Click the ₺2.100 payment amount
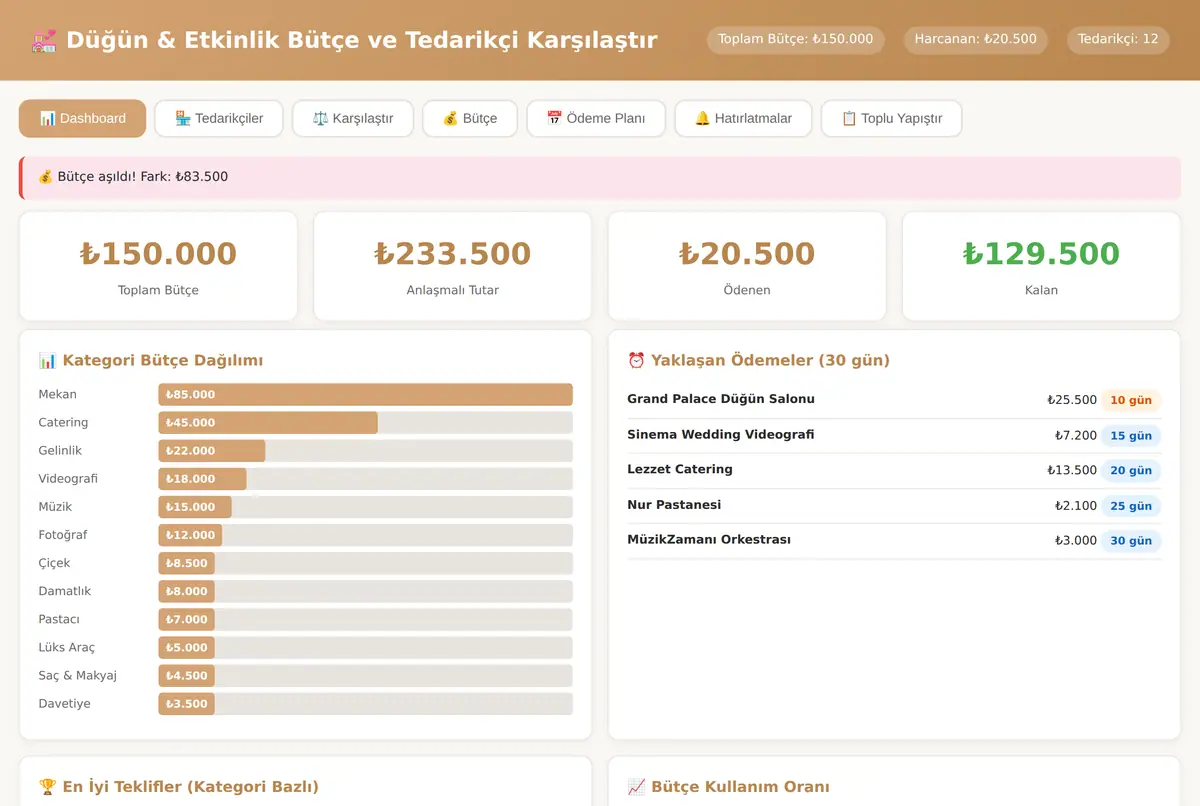The width and height of the screenshot is (1200, 806). click(x=1076, y=506)
